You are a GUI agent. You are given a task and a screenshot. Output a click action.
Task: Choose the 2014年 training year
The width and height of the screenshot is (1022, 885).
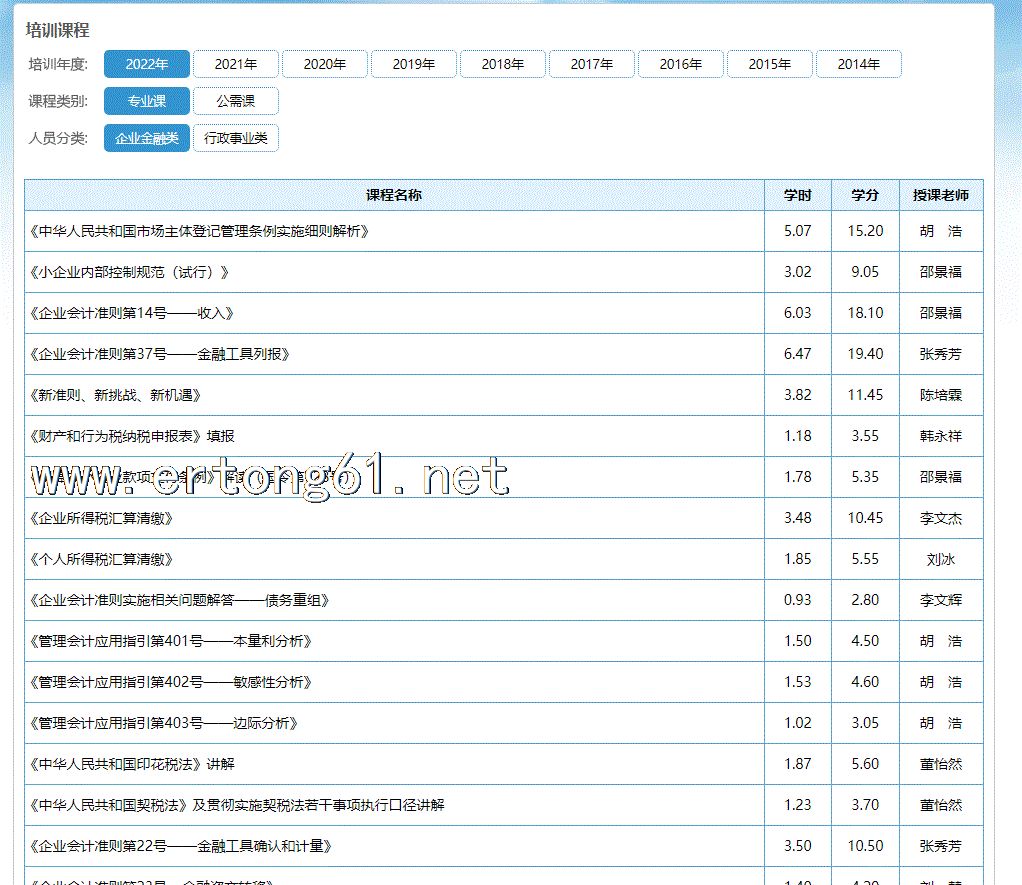click(x=858, y=64)
